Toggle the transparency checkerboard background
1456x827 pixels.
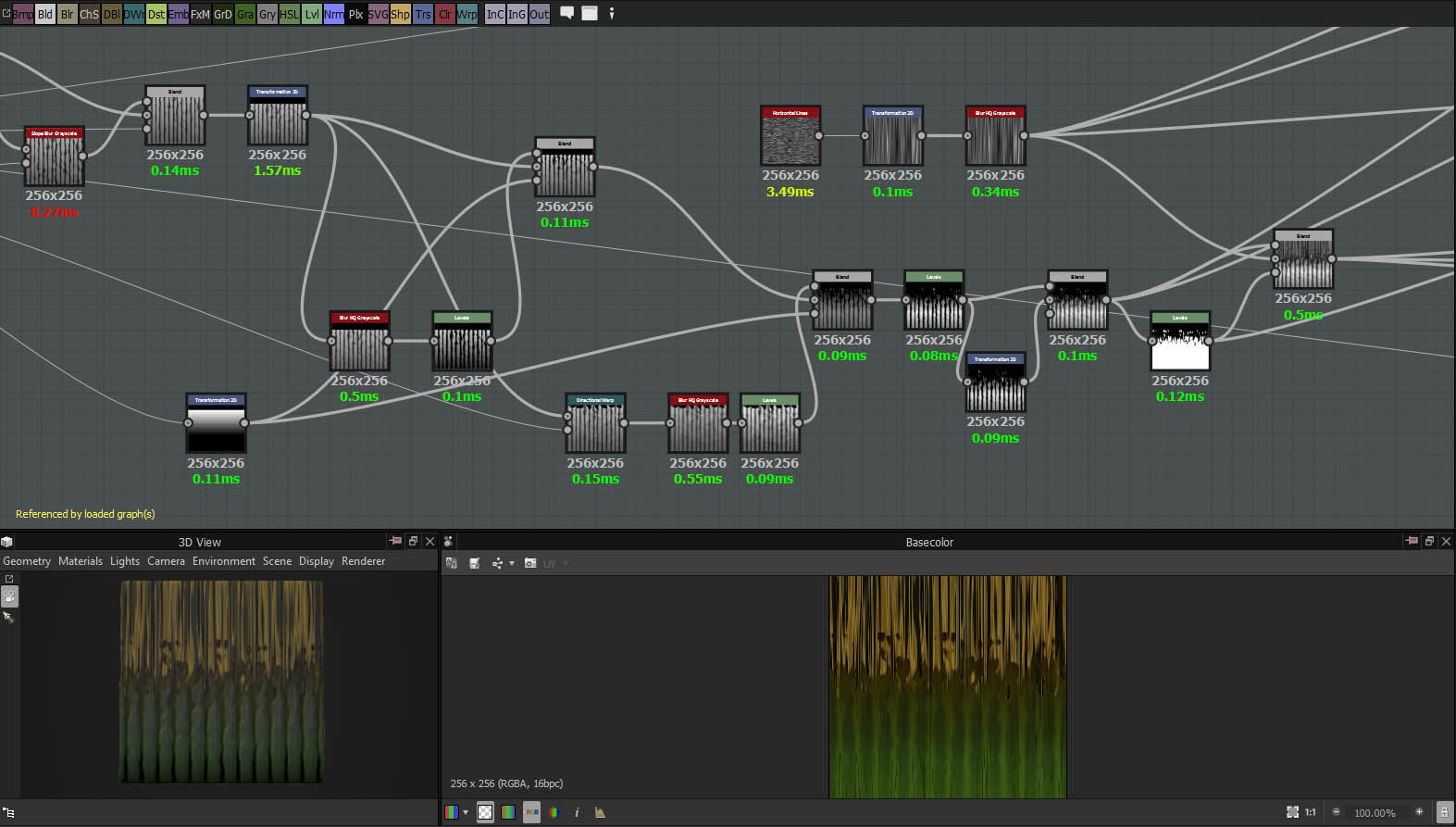pyautogui.click(x=485, y=812)
